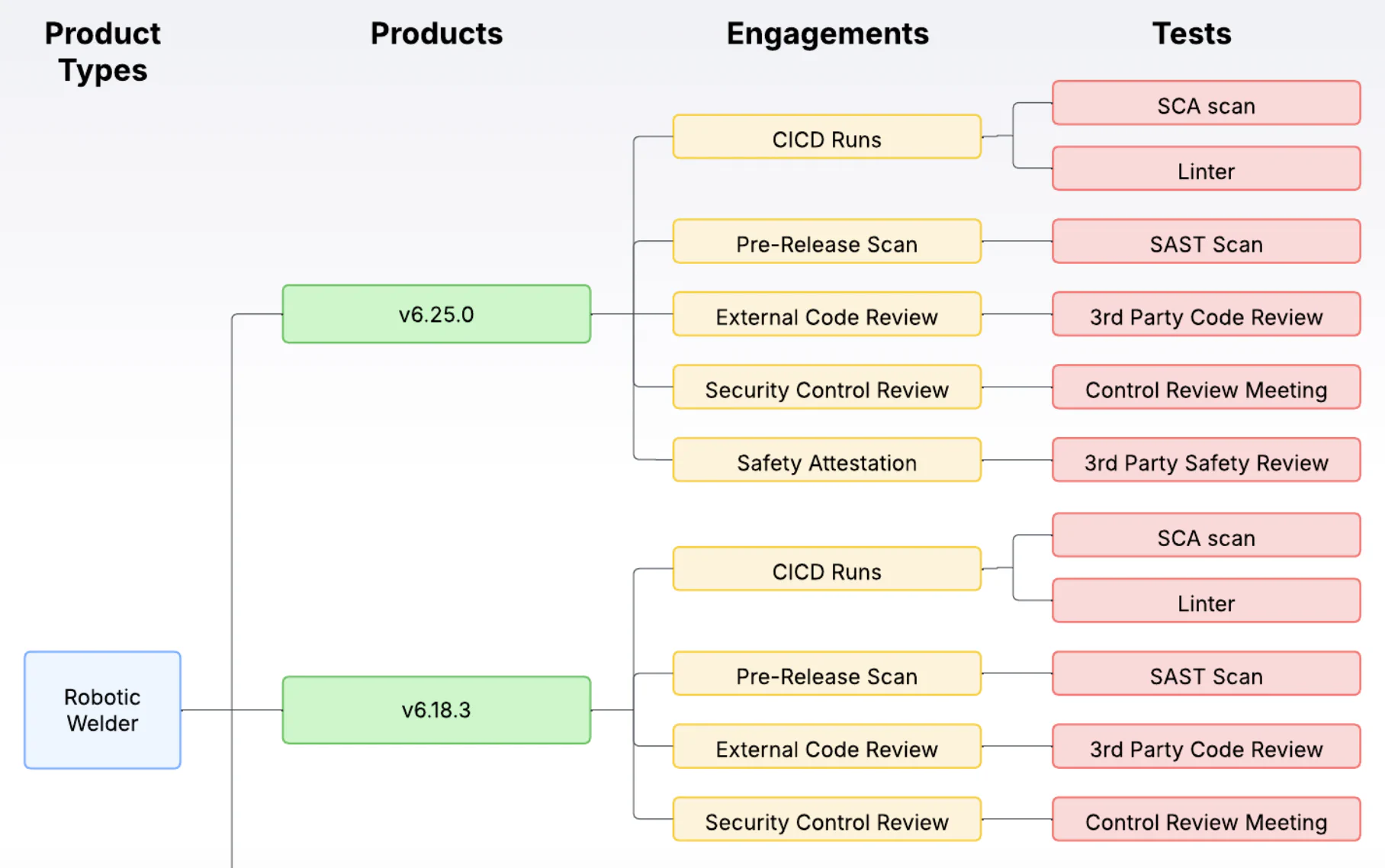This screenshot has width=1385, height=868.
Task: Click 3rd Party Code Review for v6.18.3
Action: (1206, 748)
